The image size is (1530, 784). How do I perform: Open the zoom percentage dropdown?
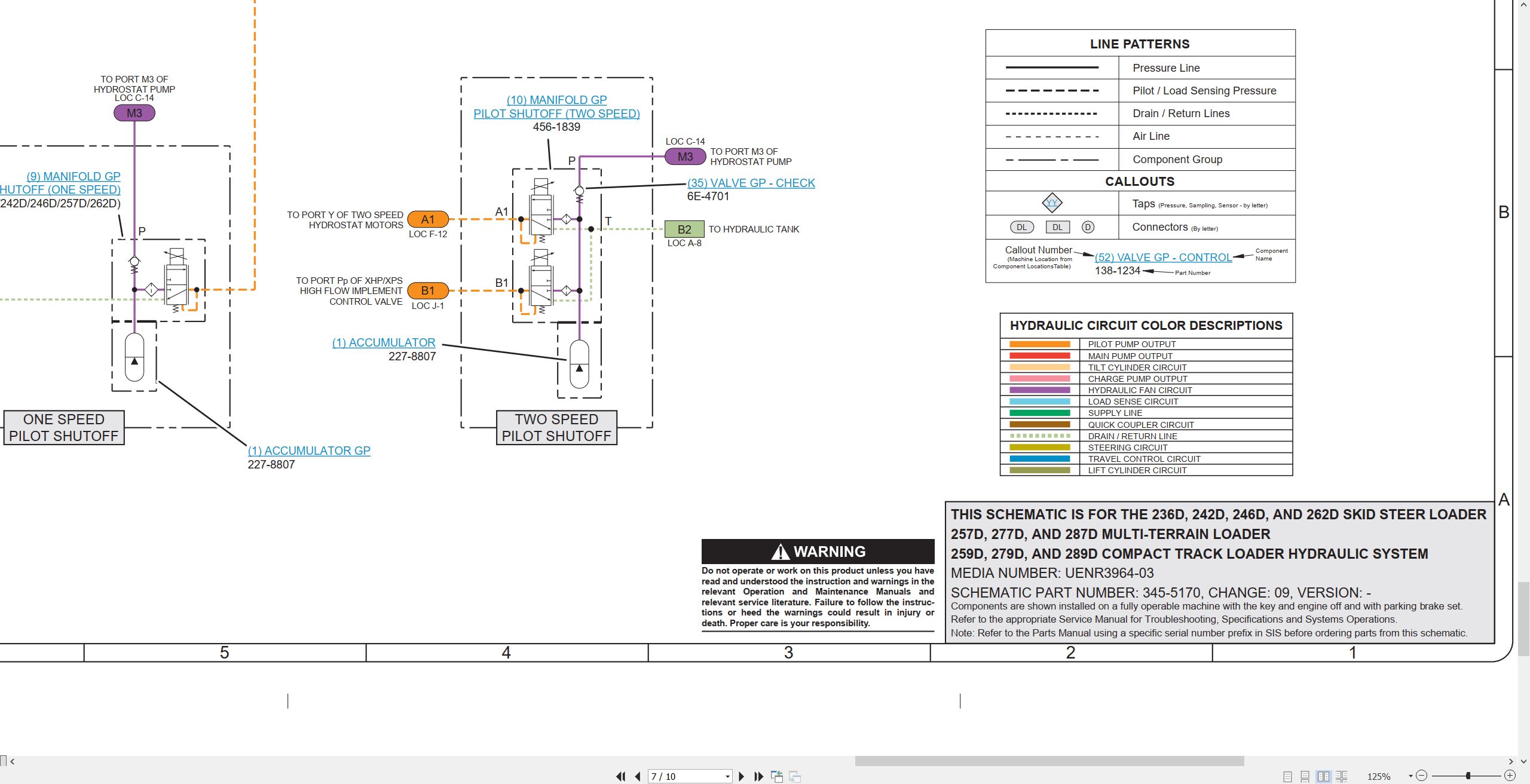pos(1410,776)
